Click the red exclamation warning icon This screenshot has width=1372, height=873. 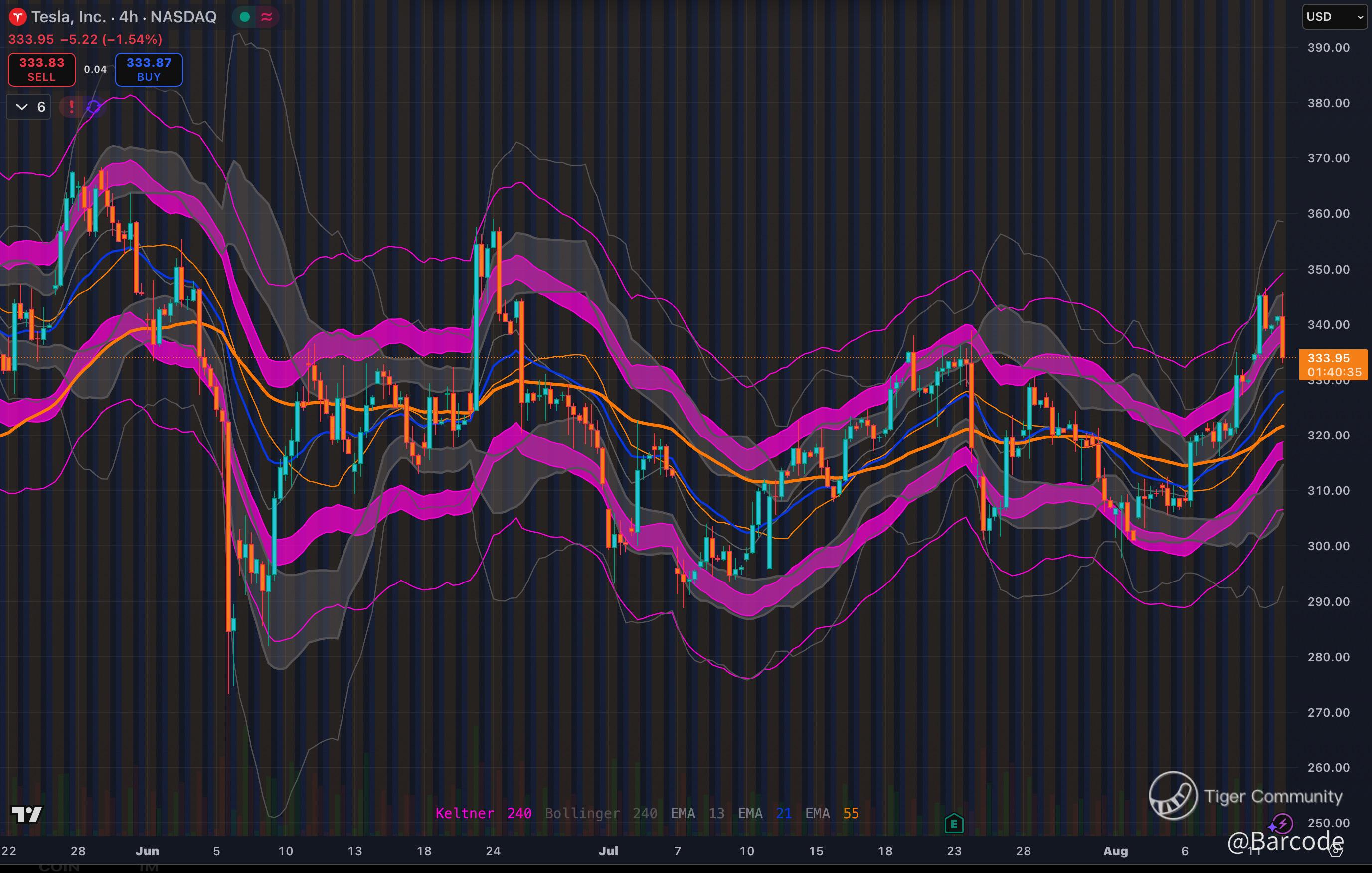[71, 107]
